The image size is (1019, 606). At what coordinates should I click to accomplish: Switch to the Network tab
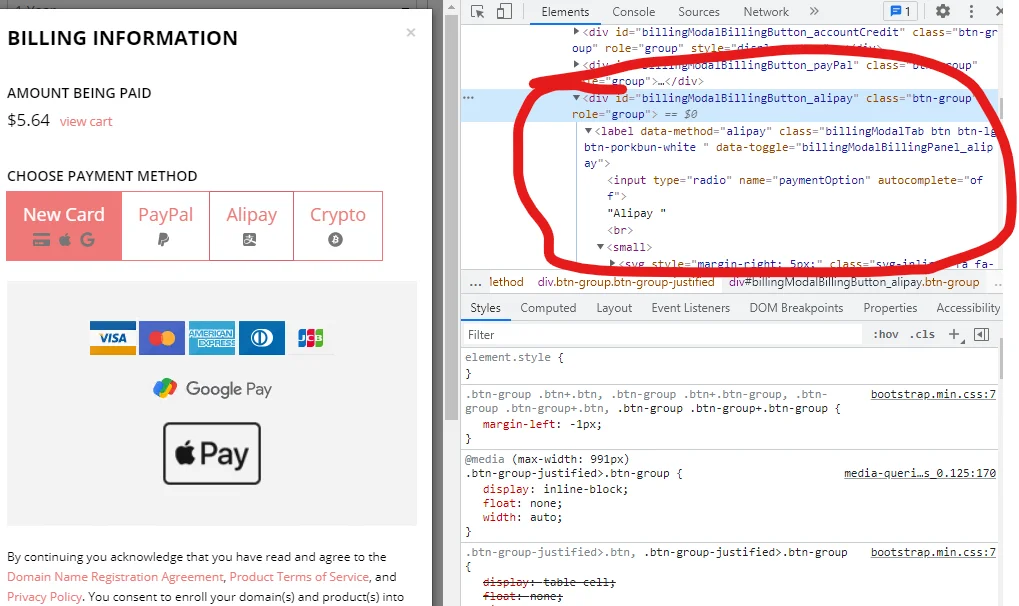coord(766,12)
